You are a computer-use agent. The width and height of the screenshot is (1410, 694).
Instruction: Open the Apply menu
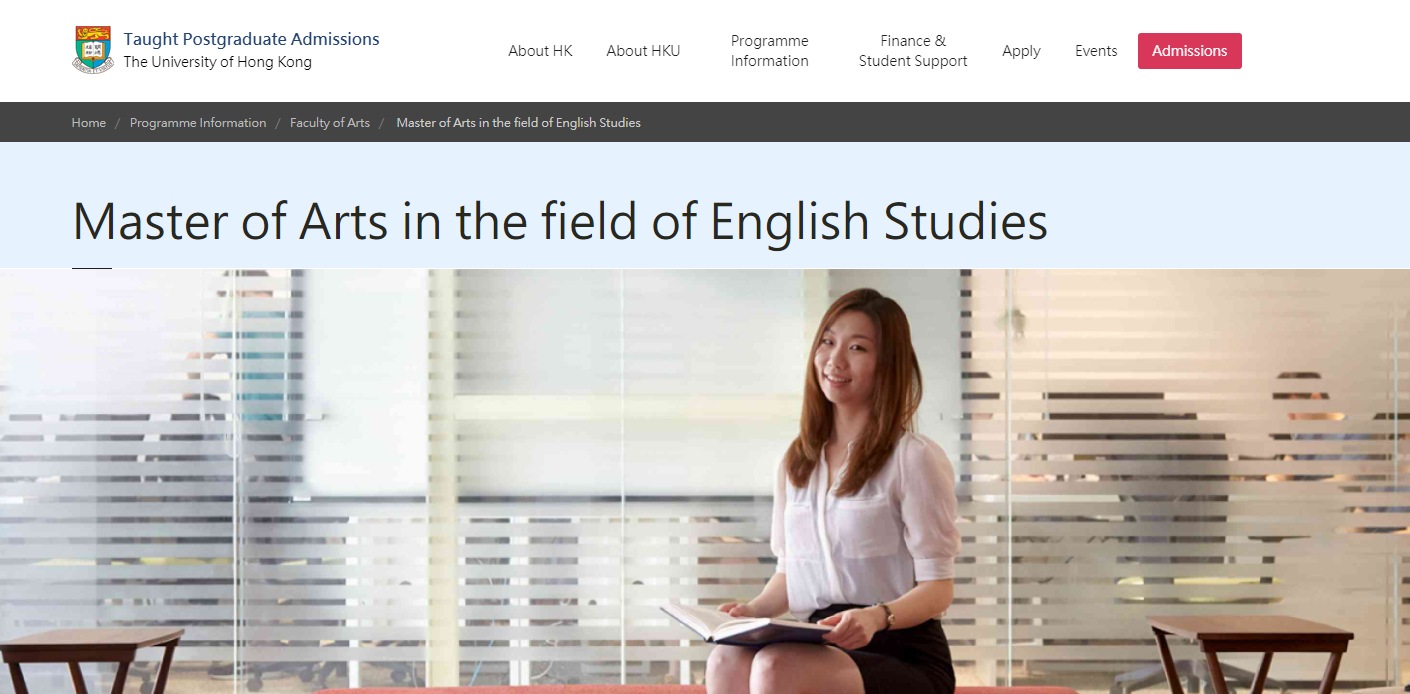click(x=1021, y=51)
